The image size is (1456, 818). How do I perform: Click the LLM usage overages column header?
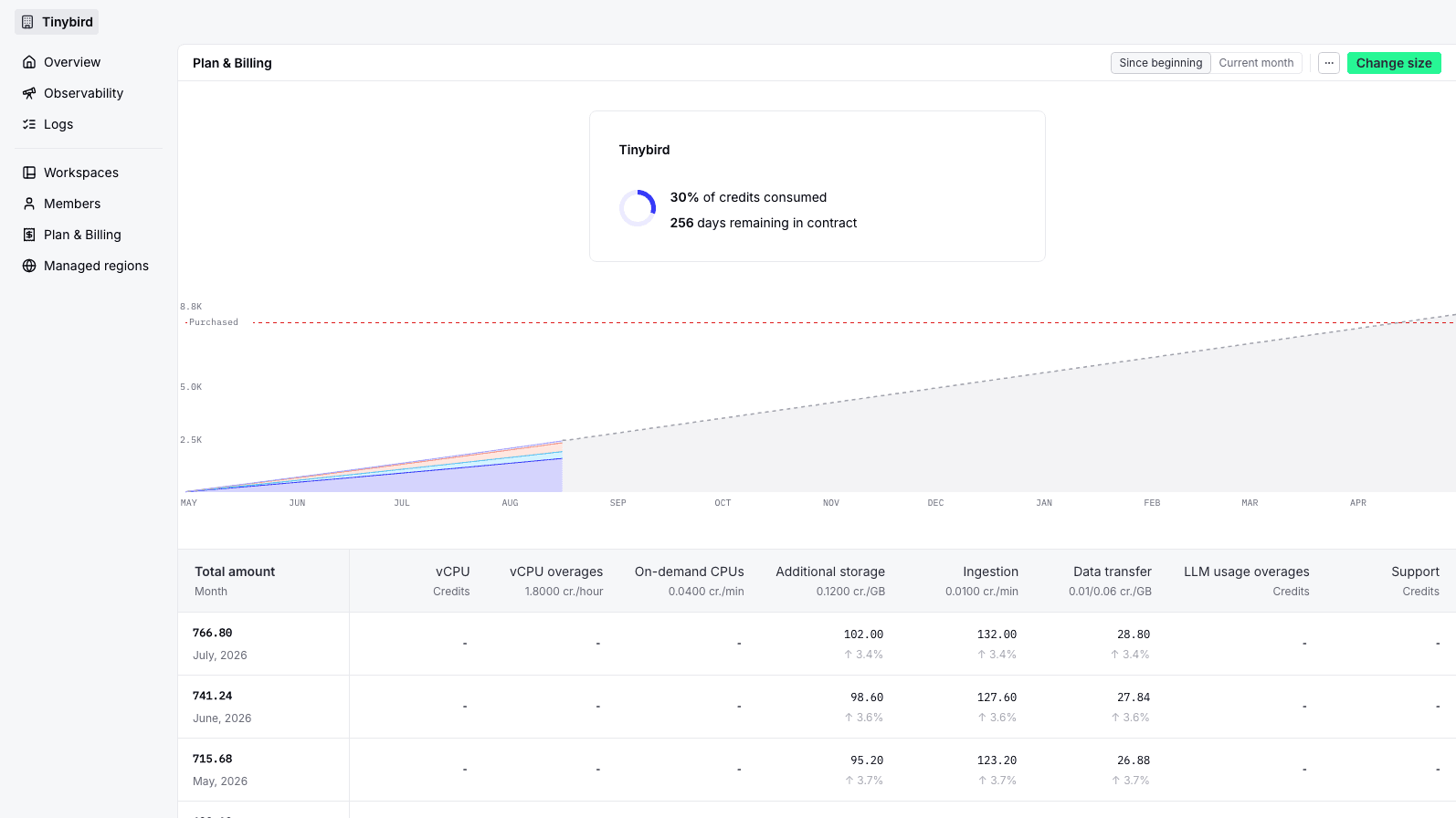click(x=1247, y=572)
